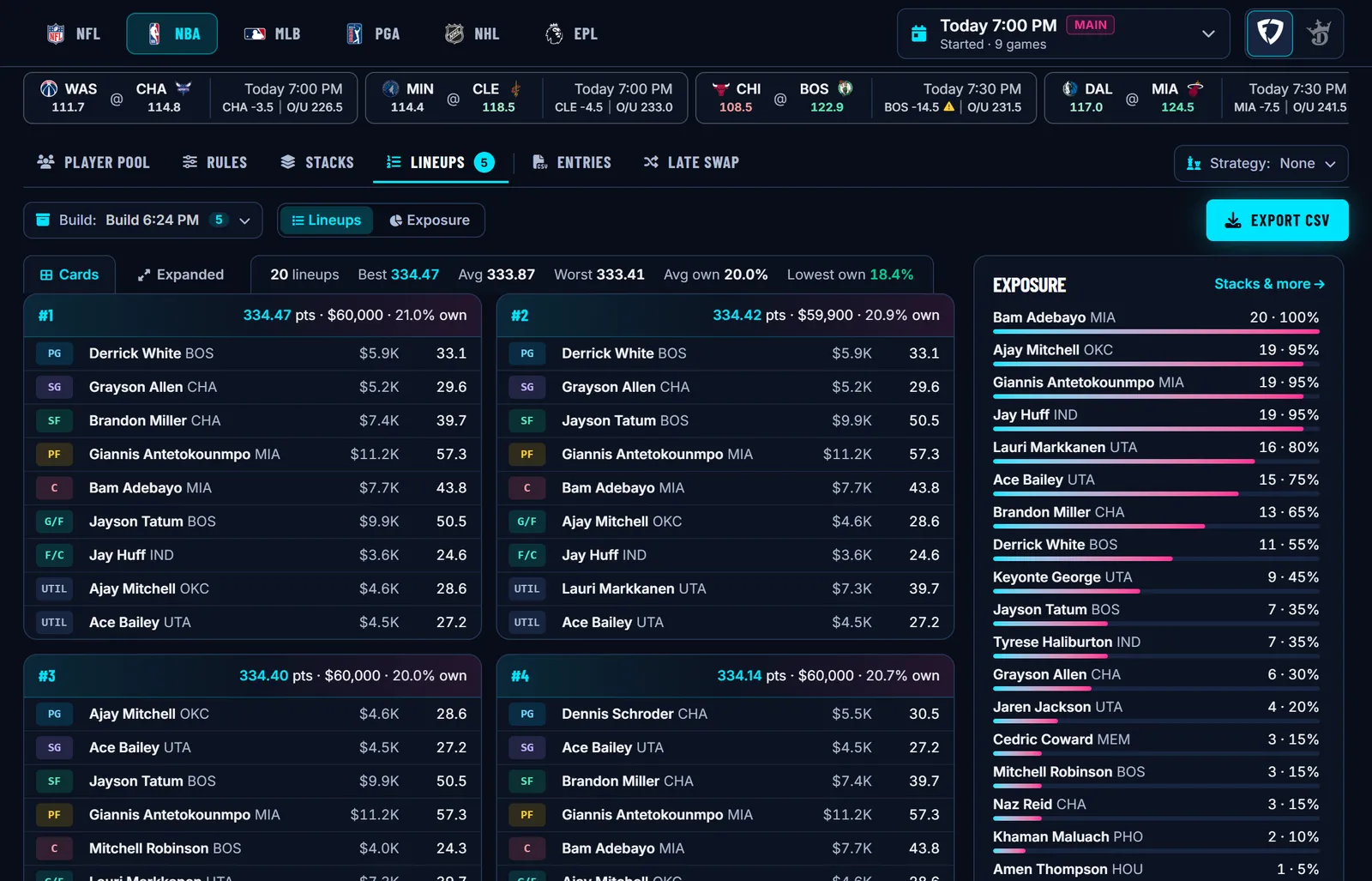The width and height of the screenshot is (1372, 881).
Task: Click Mitchell Robinson BOS in lineup #3
Action: [165, 848]
